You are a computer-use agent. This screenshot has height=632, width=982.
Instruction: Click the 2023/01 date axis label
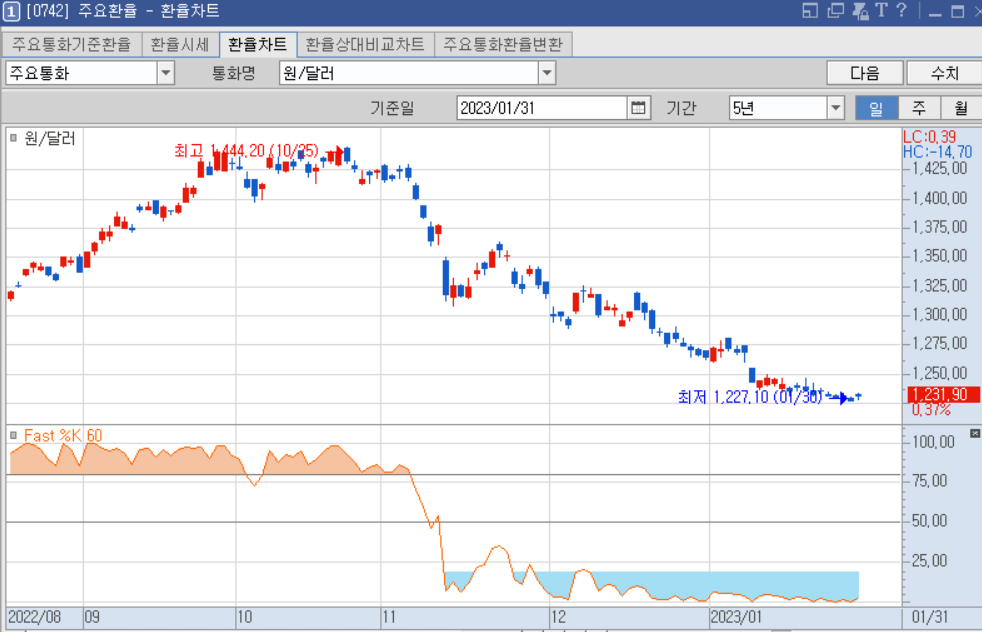(x=736, y=616)
